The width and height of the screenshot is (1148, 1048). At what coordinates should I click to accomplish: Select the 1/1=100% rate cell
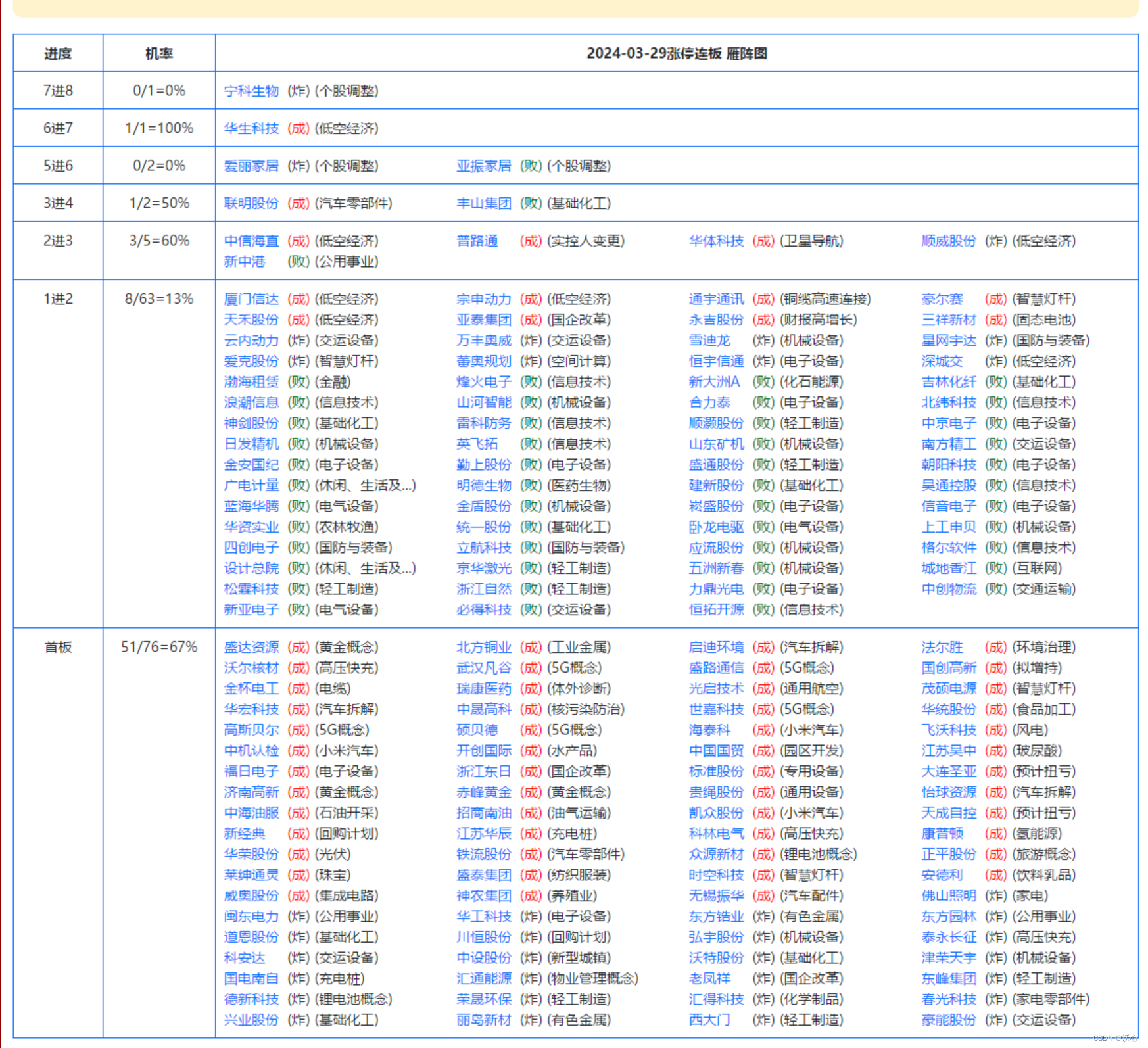[x=159, y=128]
